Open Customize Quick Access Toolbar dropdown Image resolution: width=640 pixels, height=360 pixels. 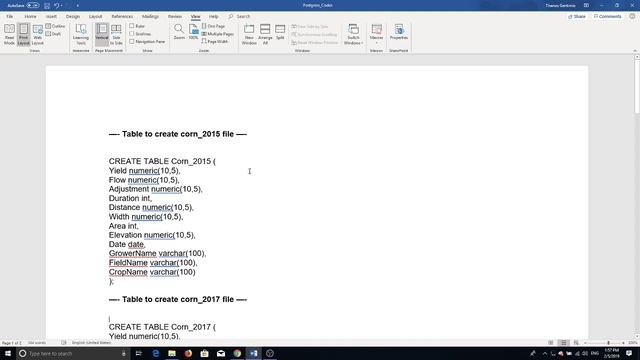(x=78, y=6)
